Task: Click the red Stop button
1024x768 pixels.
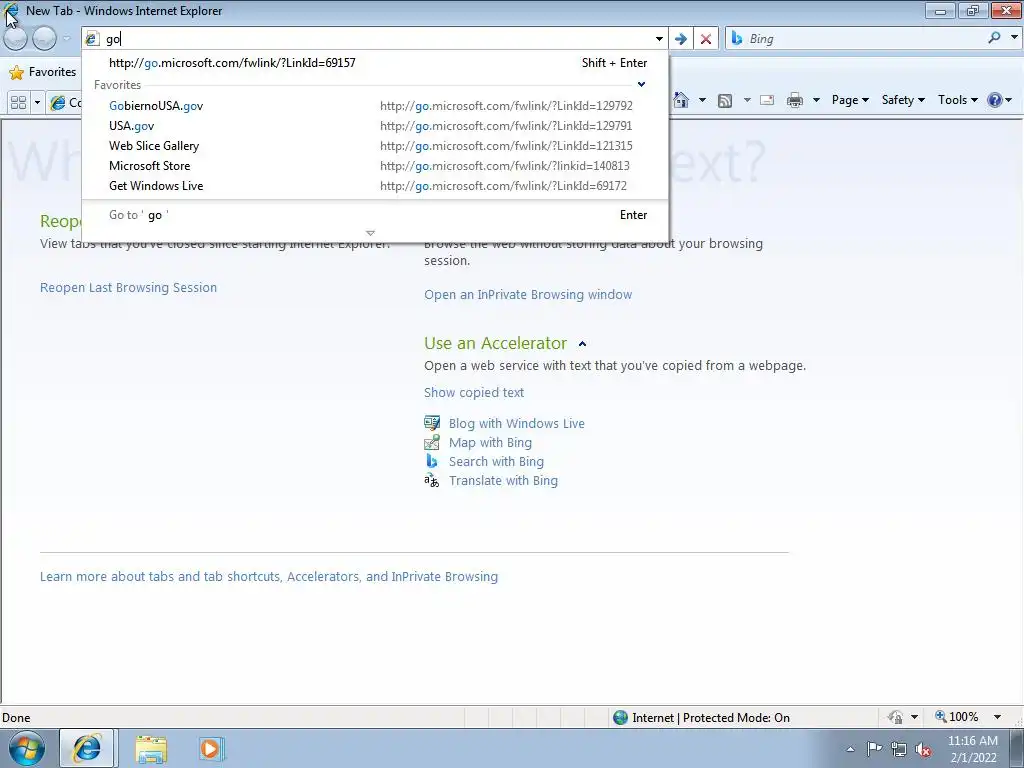Action: [706, 39]
